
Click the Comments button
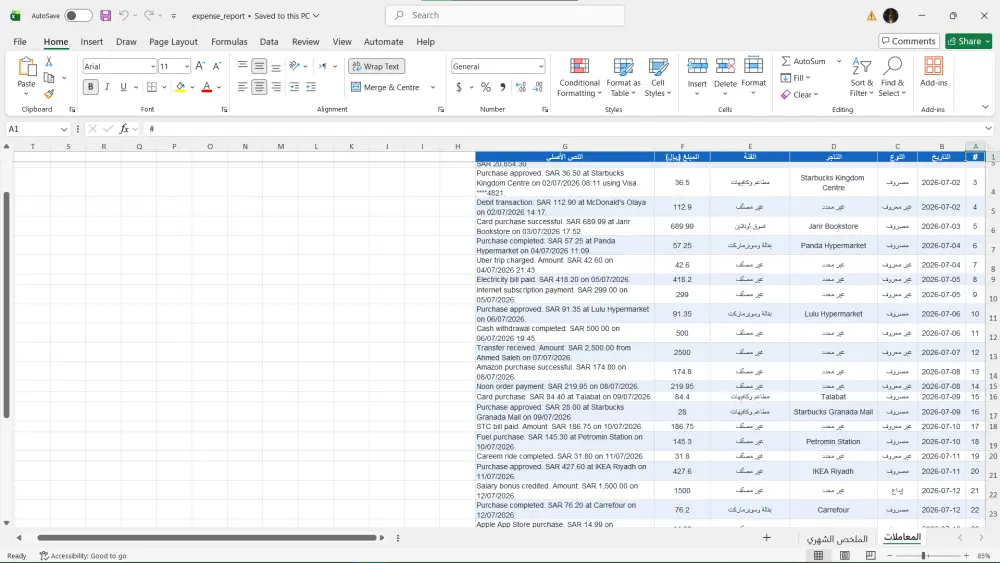point(909,41)
